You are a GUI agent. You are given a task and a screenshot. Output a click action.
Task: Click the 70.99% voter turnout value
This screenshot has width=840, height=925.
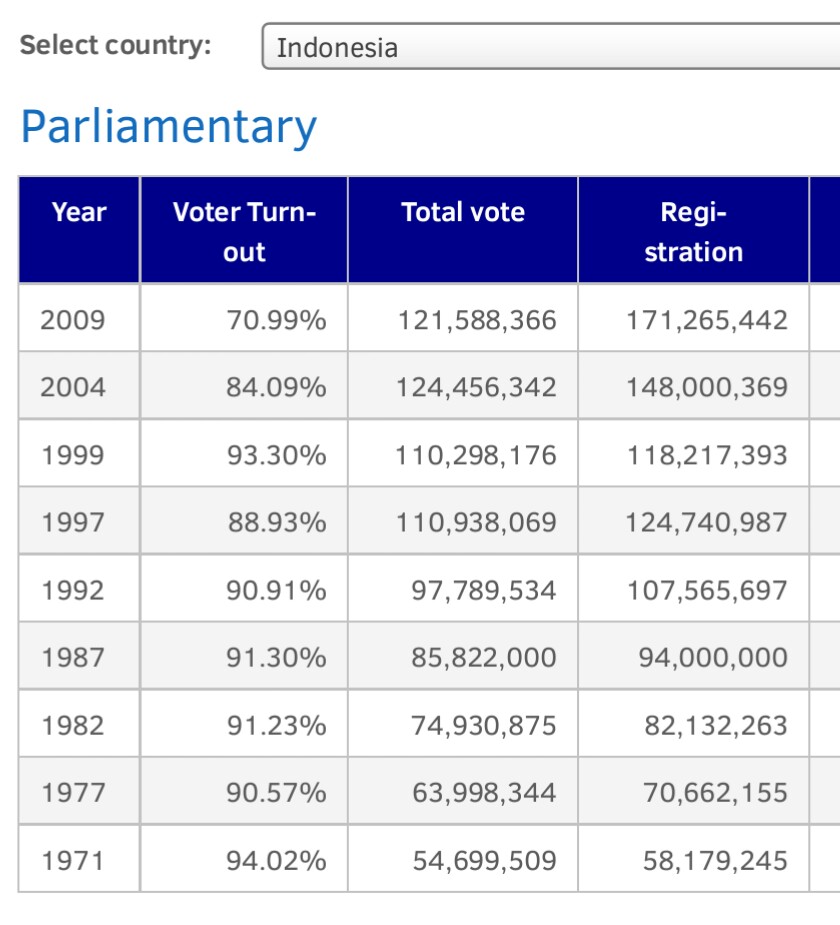click(x=276, y=320)
